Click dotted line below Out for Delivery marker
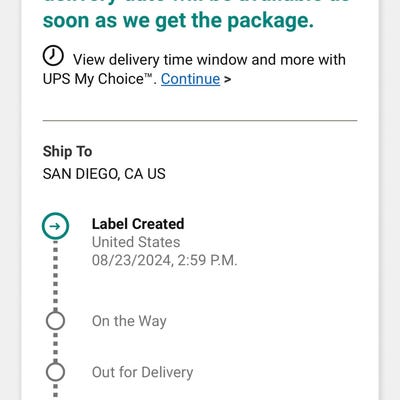Viewport: 400px width, 400px height. pyautogui.click(x=55, y=391)
